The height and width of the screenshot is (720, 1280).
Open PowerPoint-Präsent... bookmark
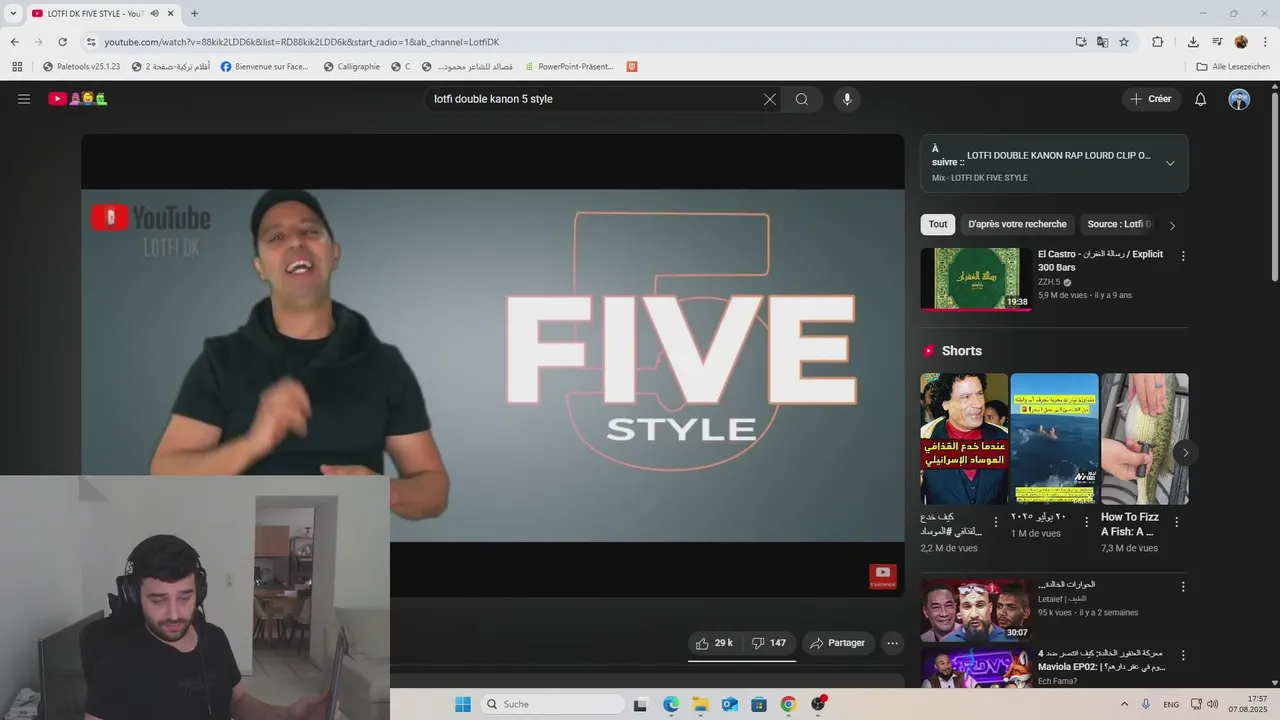pyautogui.click(x=568, y=67)
